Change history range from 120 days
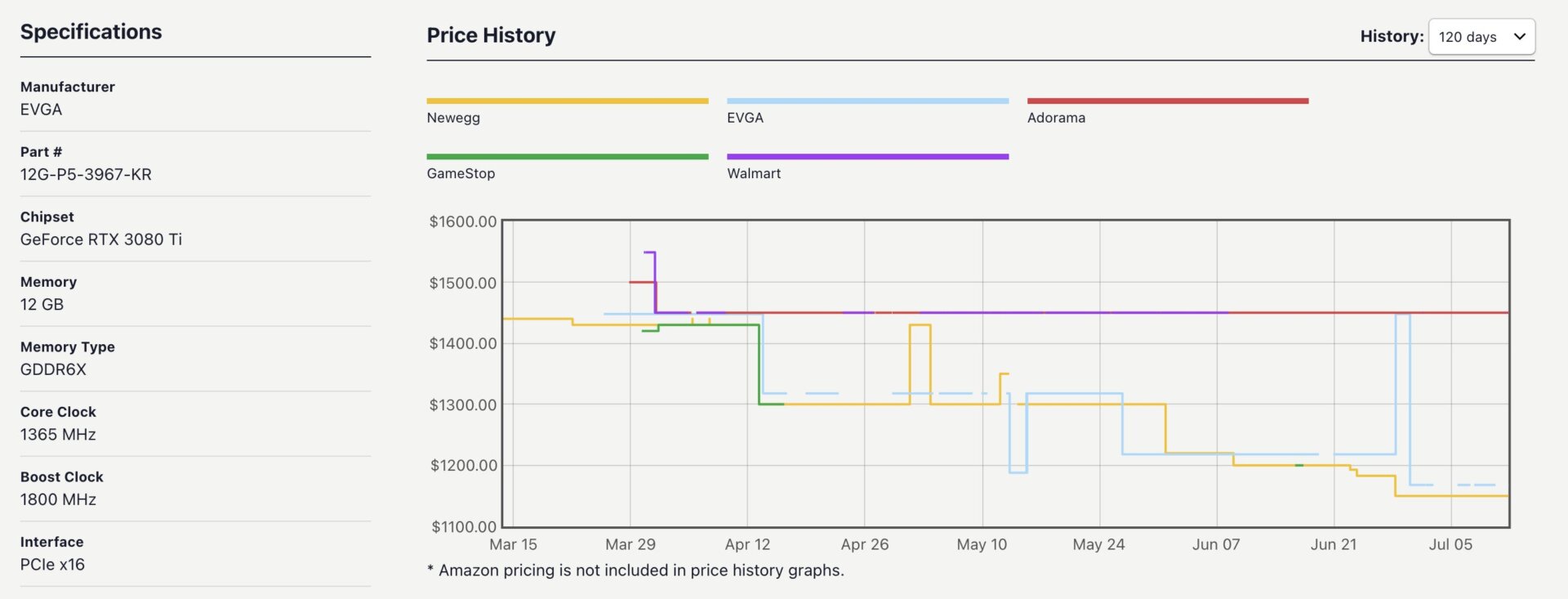 click(1481, 37)
